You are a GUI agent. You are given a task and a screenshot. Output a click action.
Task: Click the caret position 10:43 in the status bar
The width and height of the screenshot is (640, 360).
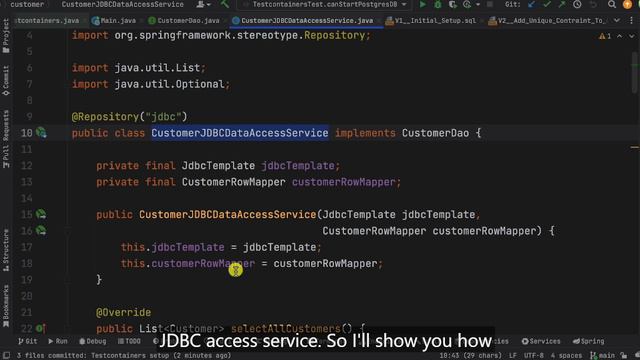pos(471,356)
